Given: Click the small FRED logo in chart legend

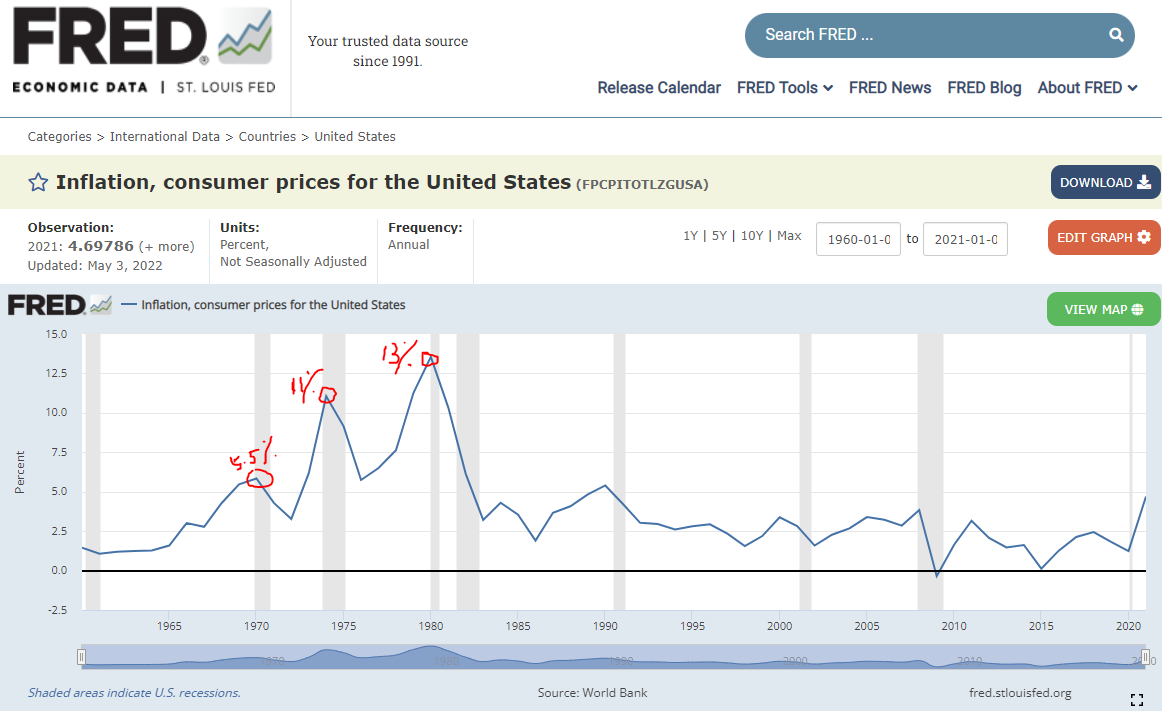Looking at the screenshot, I should click(x=59, y=305).
